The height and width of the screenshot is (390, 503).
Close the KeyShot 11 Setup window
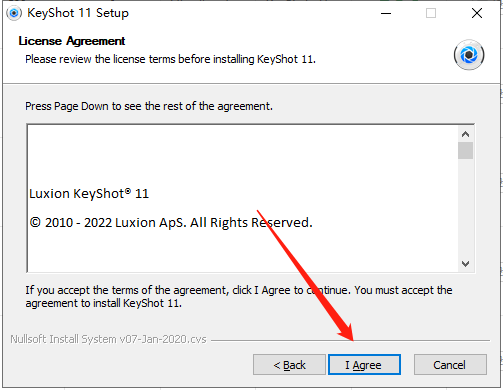pyautogui.click(x=477, y=13)
